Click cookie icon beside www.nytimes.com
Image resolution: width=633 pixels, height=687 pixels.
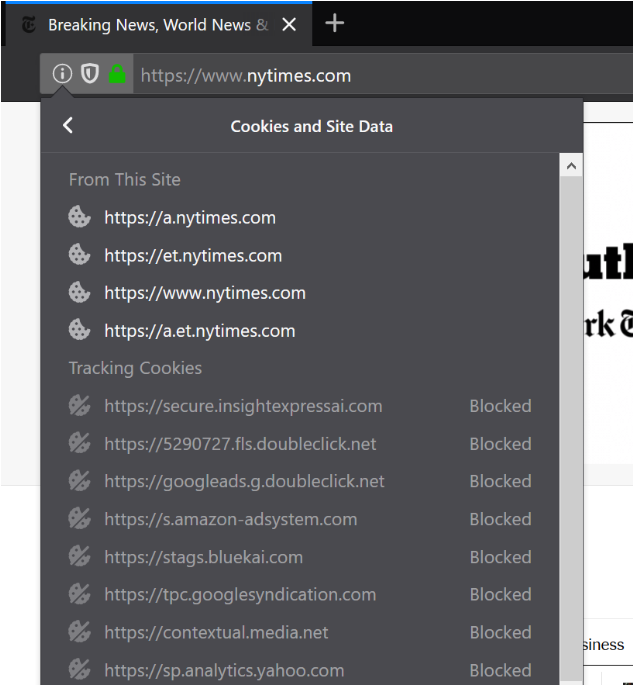[79, 292]
